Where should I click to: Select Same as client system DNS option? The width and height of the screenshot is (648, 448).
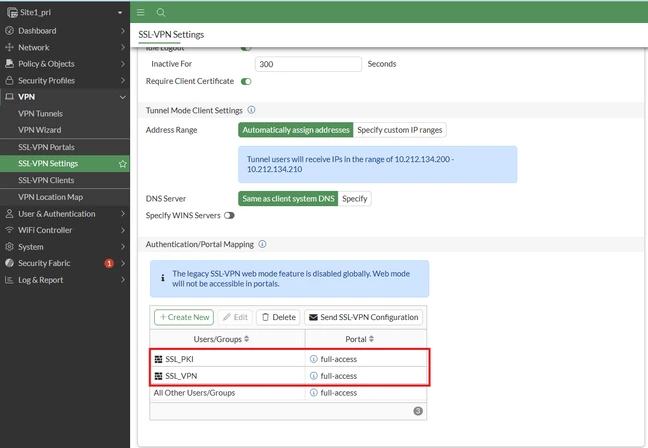pos(288,198)
